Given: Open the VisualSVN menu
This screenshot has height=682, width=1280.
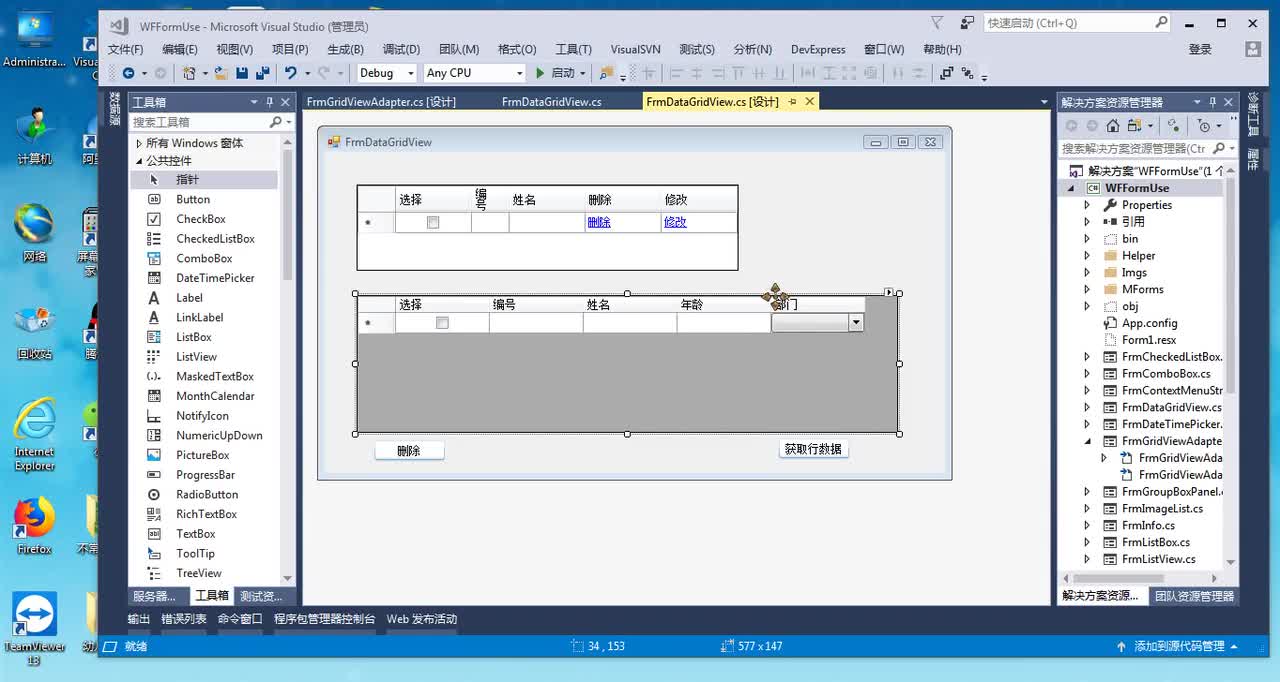Looking at the screenshot, I should [636, 49].
